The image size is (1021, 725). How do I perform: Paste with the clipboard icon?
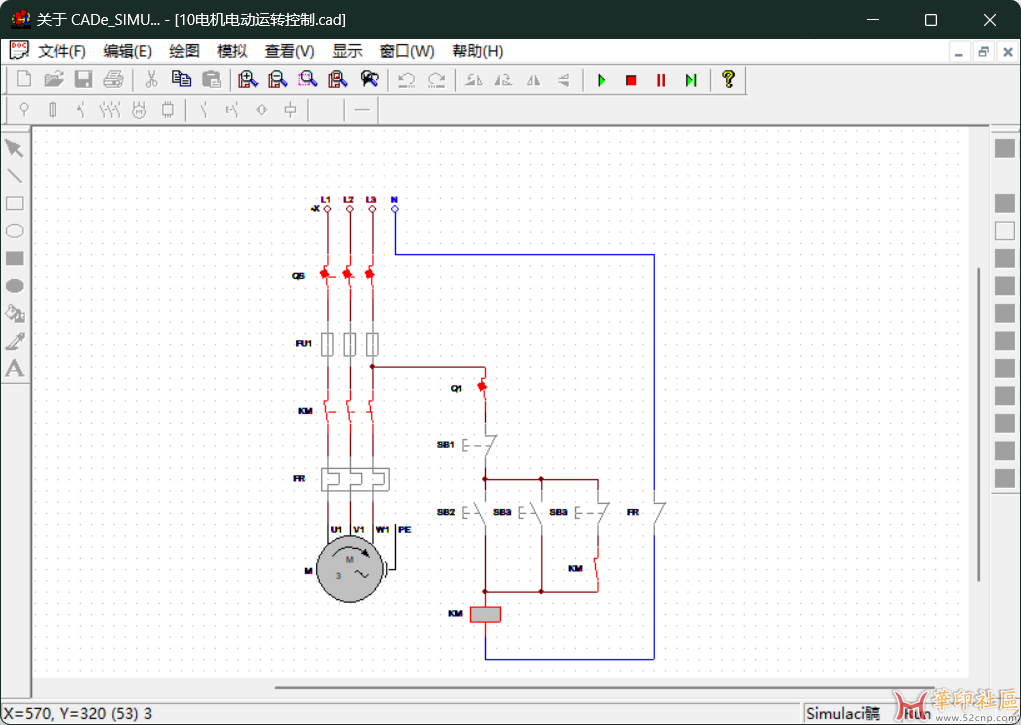tap(211, 79)
